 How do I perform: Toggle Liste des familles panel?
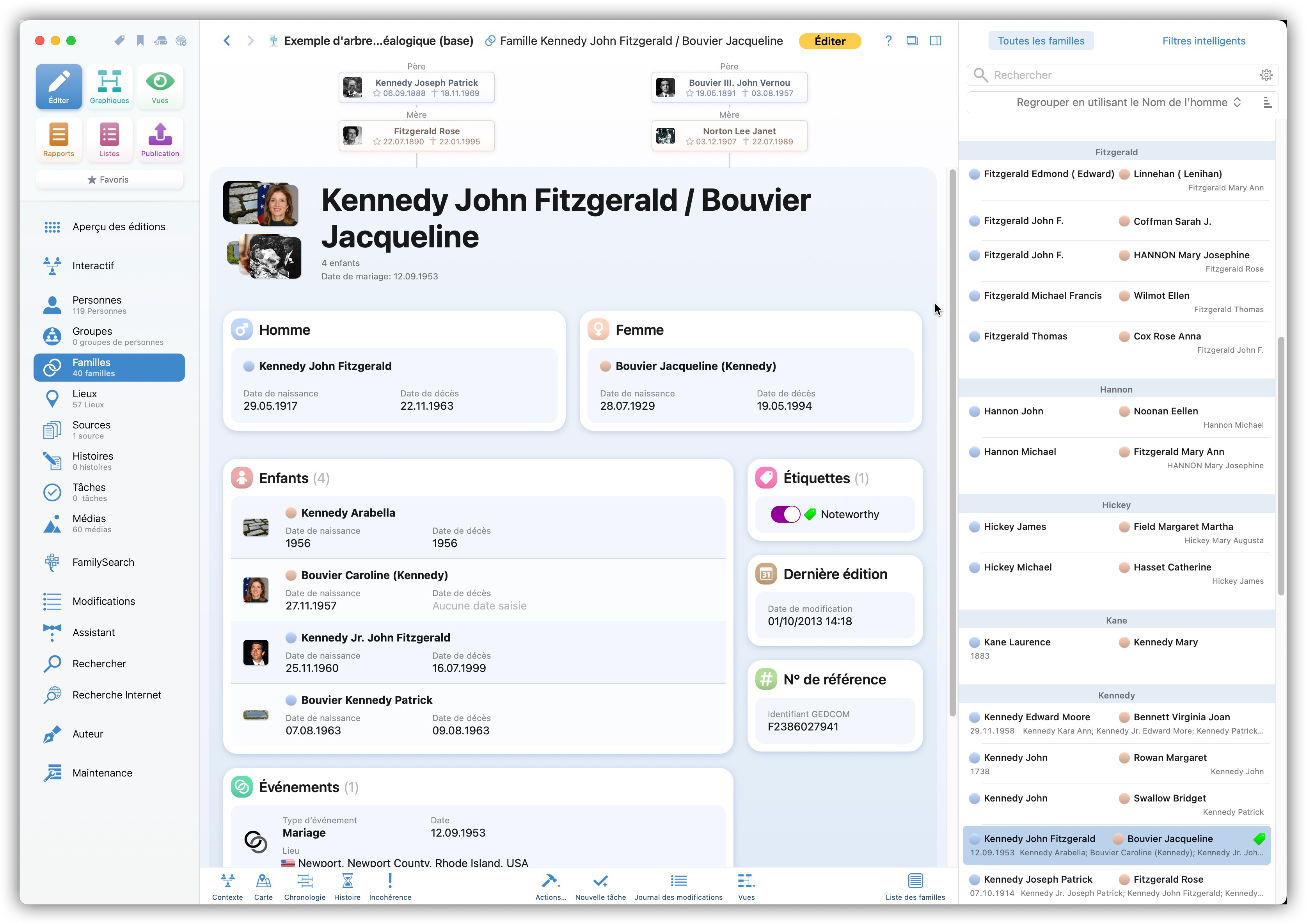click(x=915, y=887)
